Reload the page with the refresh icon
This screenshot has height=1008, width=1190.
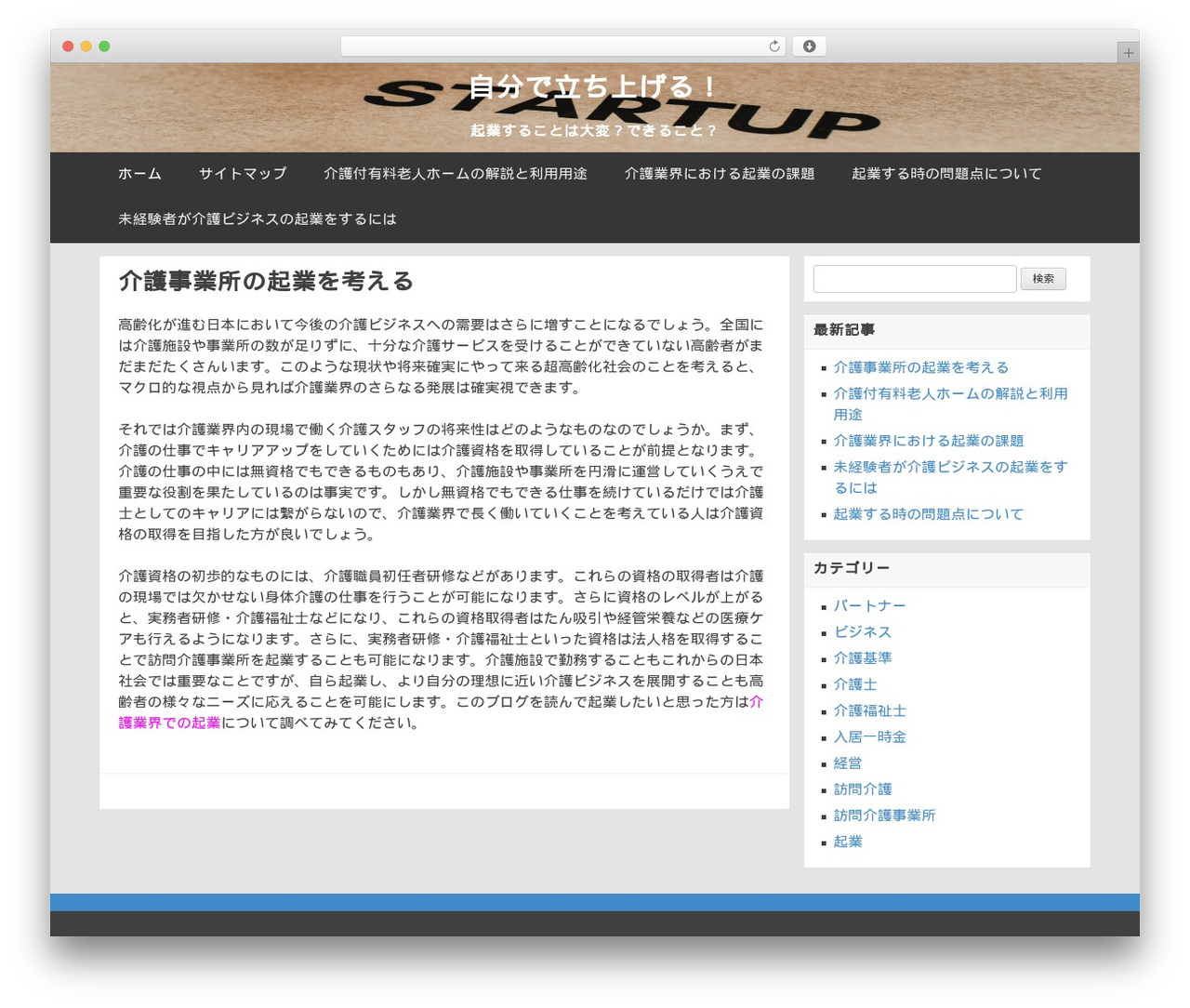click(x=773, y=46)
